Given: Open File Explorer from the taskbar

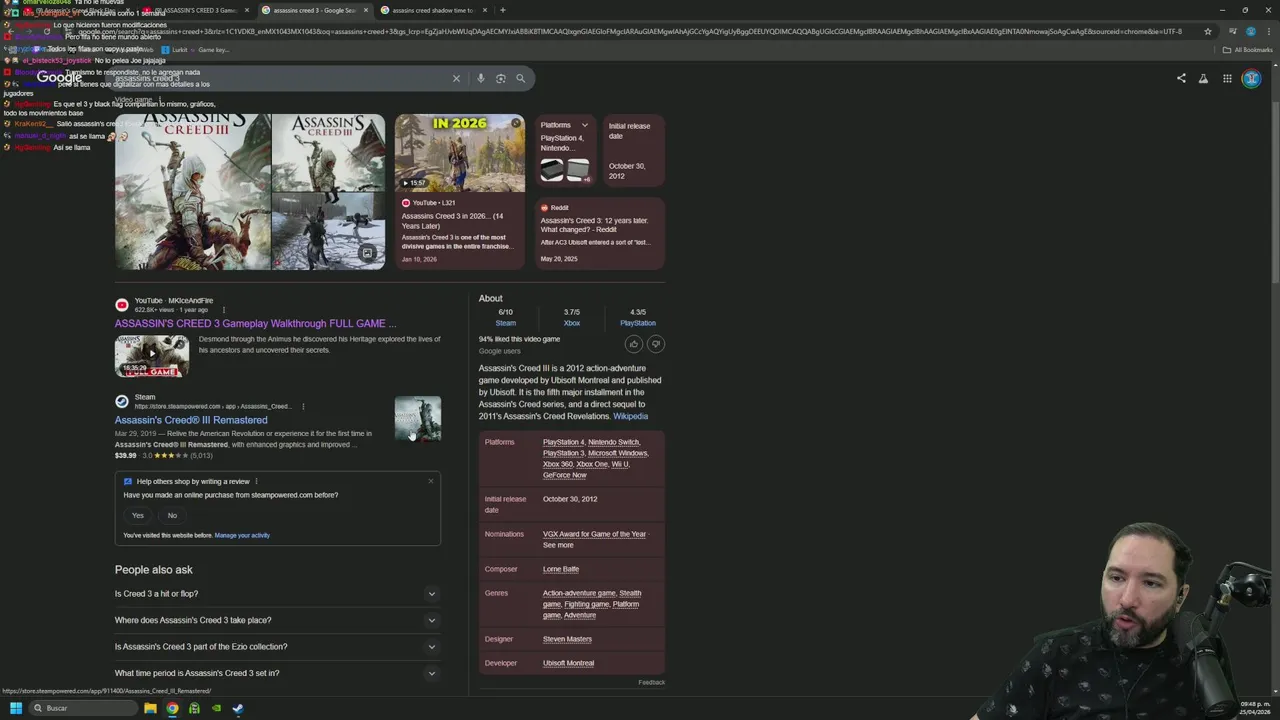Looking at the screenshot, I should (x=150, y=708).
